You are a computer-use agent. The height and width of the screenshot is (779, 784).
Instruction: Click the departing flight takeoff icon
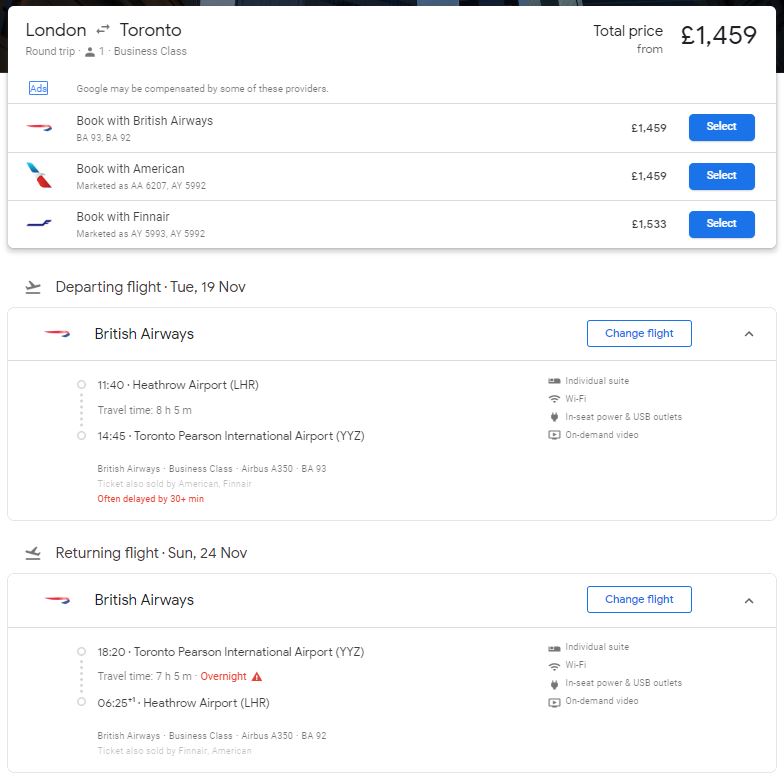[33, 288]
